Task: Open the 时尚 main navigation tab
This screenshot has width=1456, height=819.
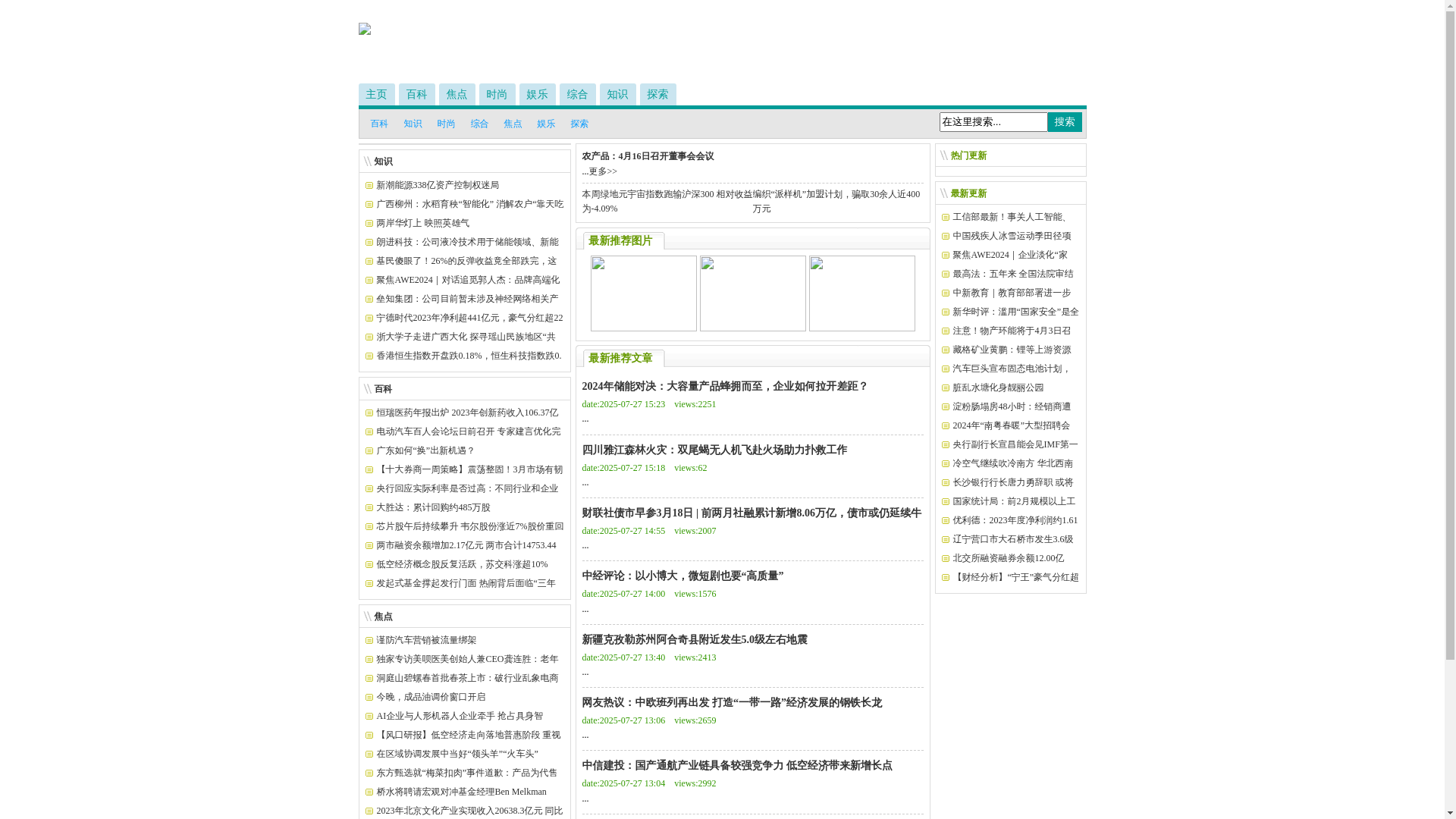Action: click(497, 94)
